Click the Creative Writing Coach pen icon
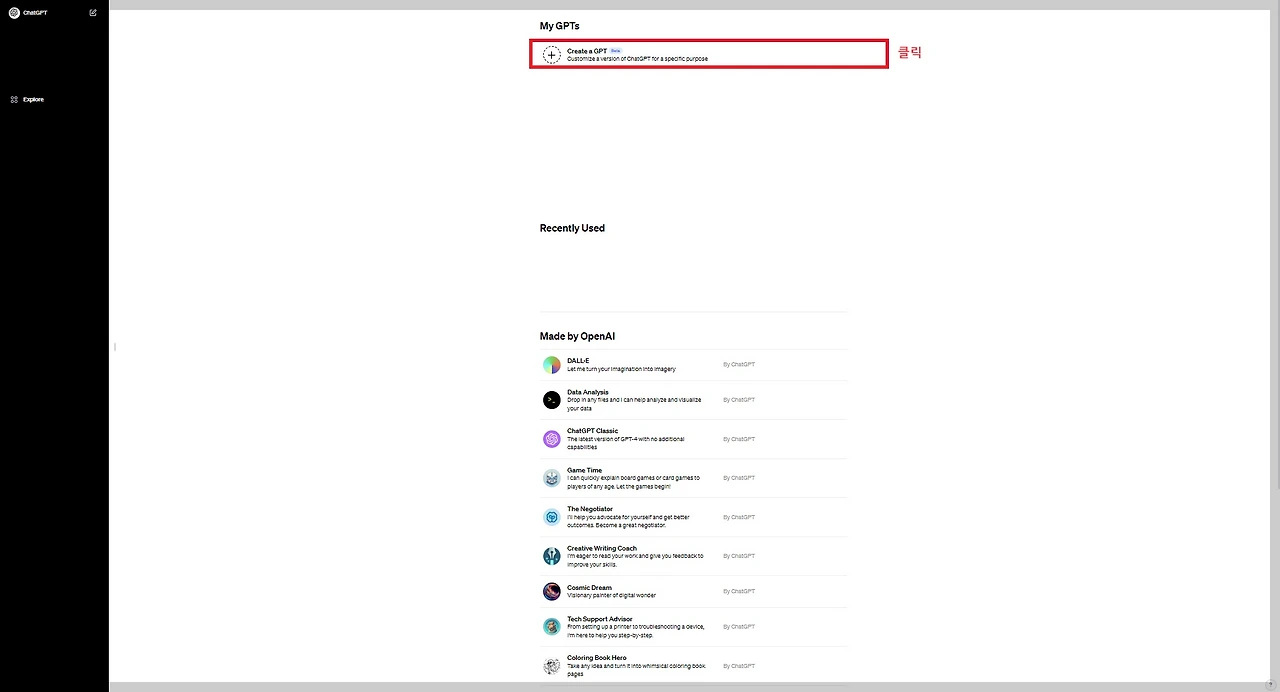Image resolution: width=1280 pixels, height=692 pixels. click(552, 556)
